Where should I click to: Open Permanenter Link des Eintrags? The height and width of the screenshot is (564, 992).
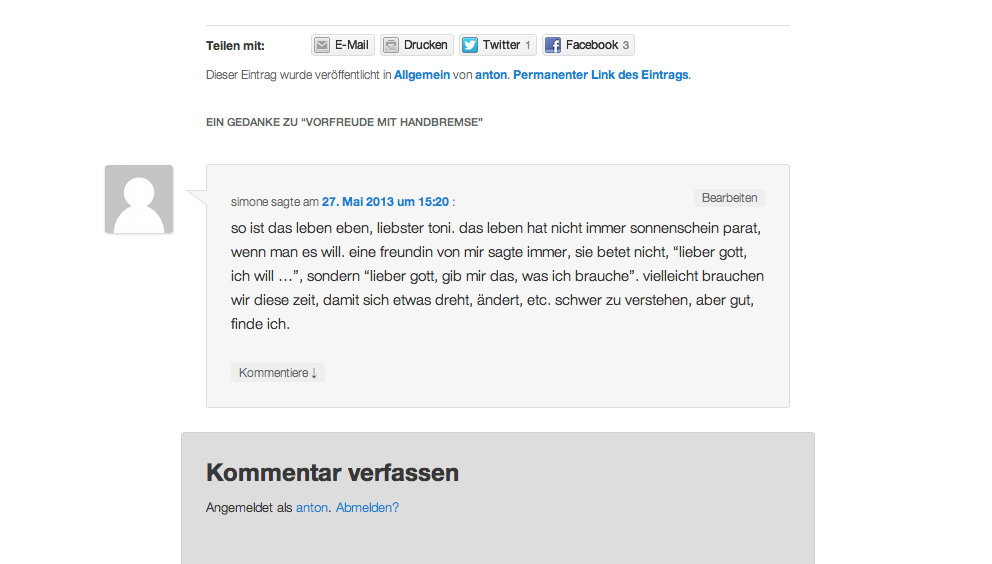pos(600,75)
